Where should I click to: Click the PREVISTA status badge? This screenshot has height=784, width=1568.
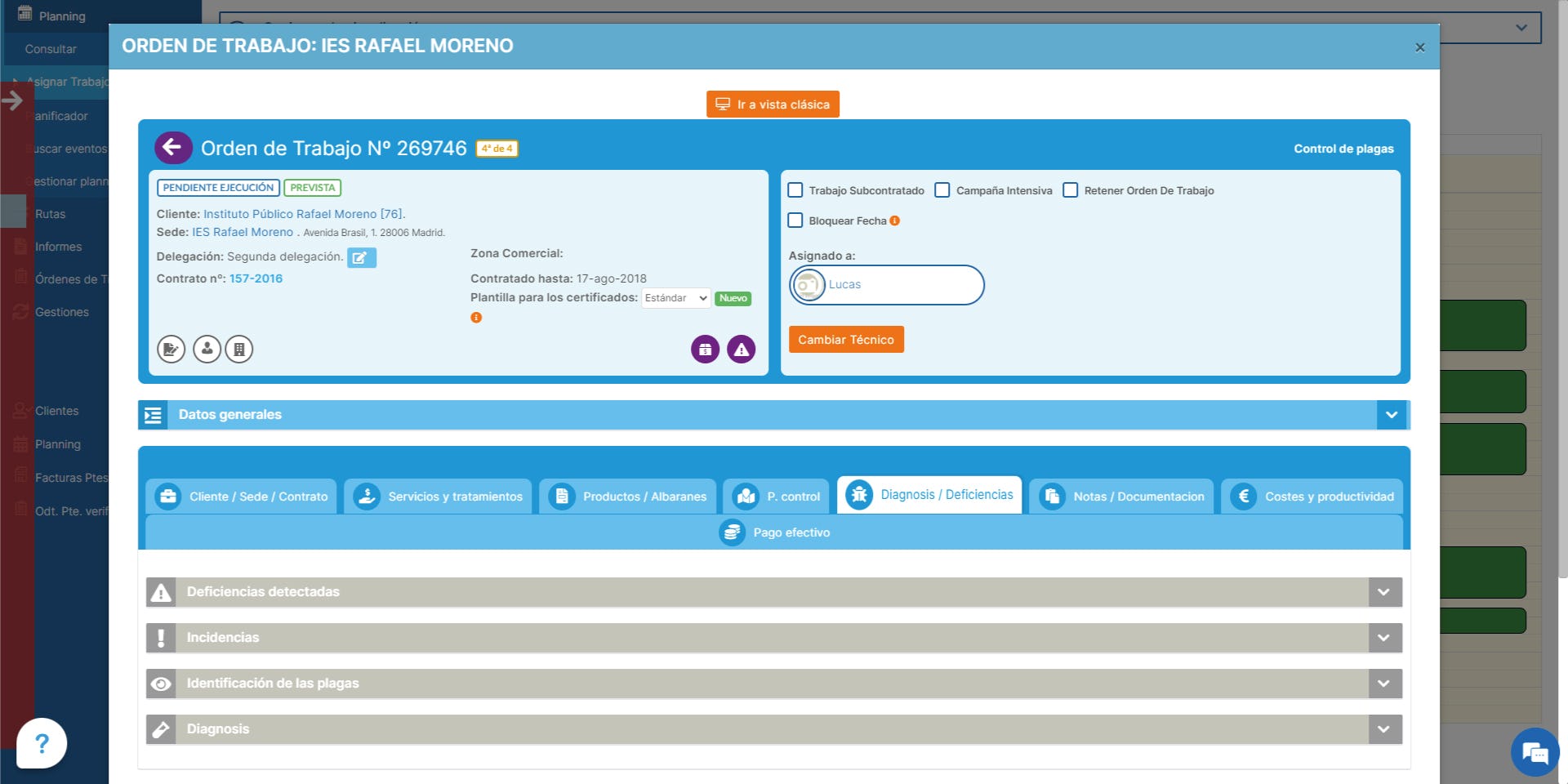pos(313,188)
